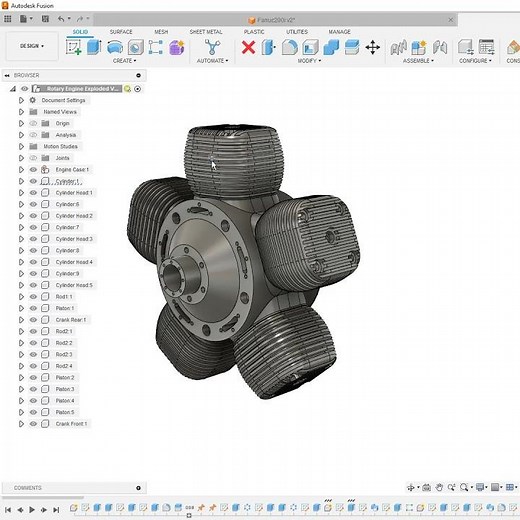Open the File menu icon
Image resolution: width=520 pixels, height=520 pixels.
[23, 19]
